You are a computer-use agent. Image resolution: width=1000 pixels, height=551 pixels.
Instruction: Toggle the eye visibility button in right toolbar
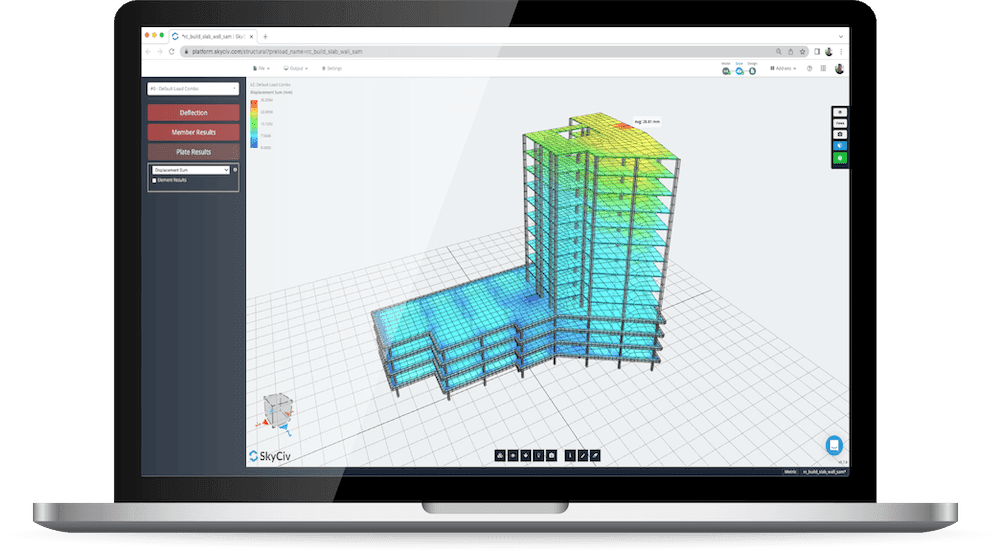click(x=840, y=112)
